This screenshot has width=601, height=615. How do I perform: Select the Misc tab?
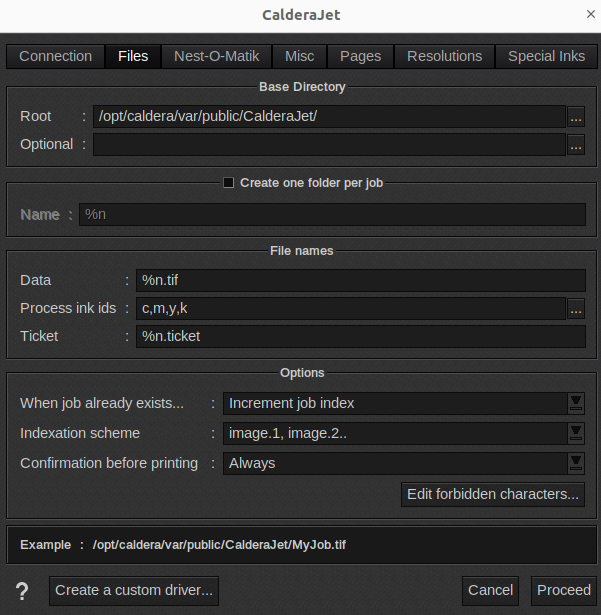pos(299,57)
